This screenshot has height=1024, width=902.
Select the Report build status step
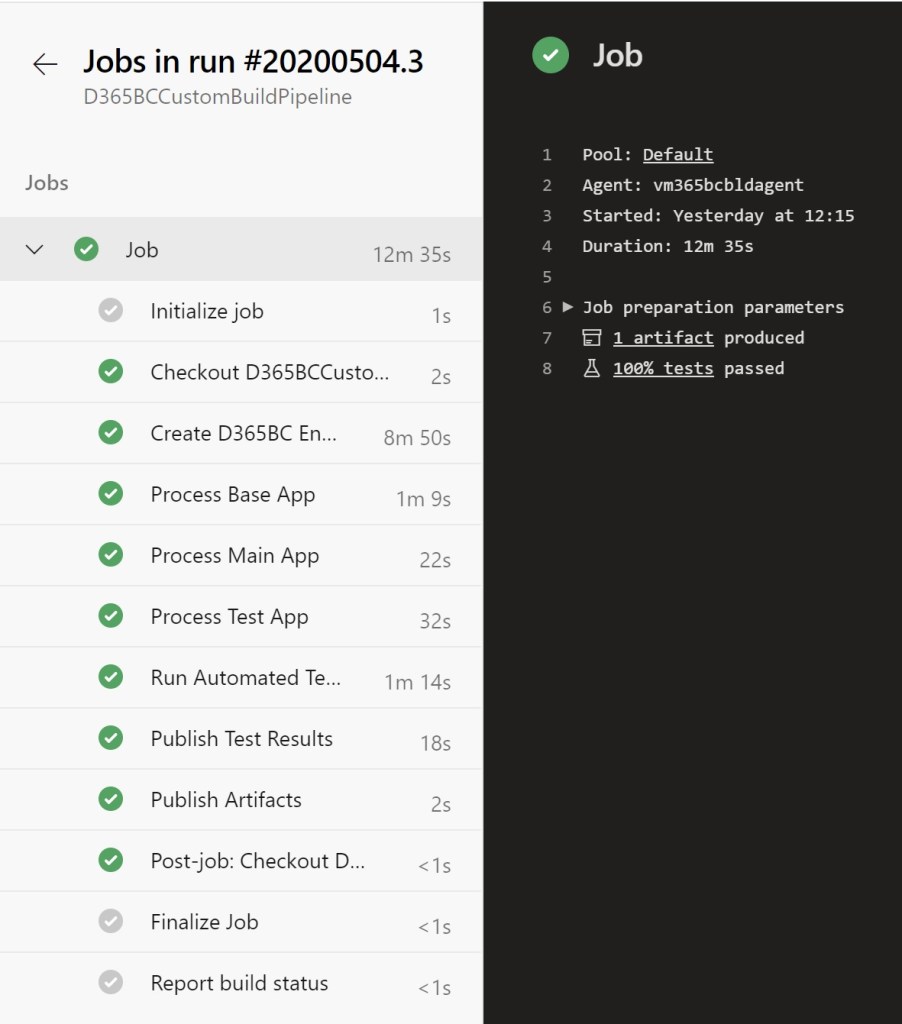(239, 983)
